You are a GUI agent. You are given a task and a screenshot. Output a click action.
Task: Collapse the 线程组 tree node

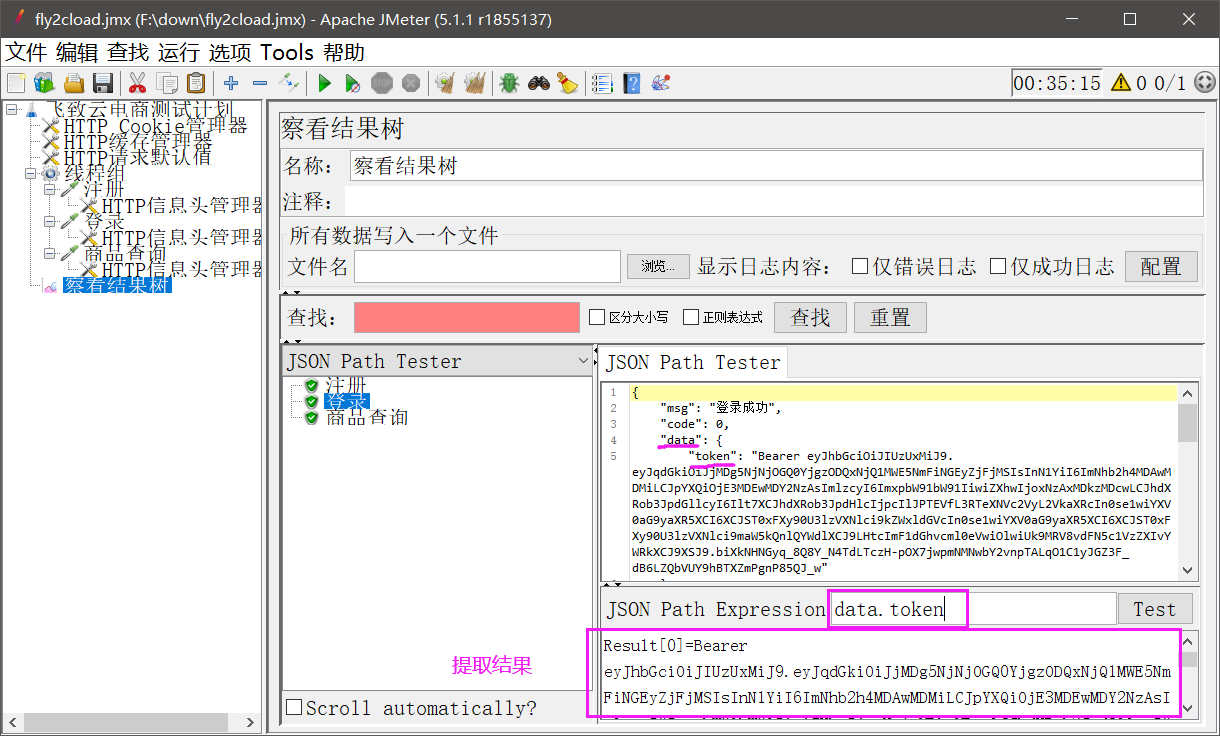click(x=32, y=173)
